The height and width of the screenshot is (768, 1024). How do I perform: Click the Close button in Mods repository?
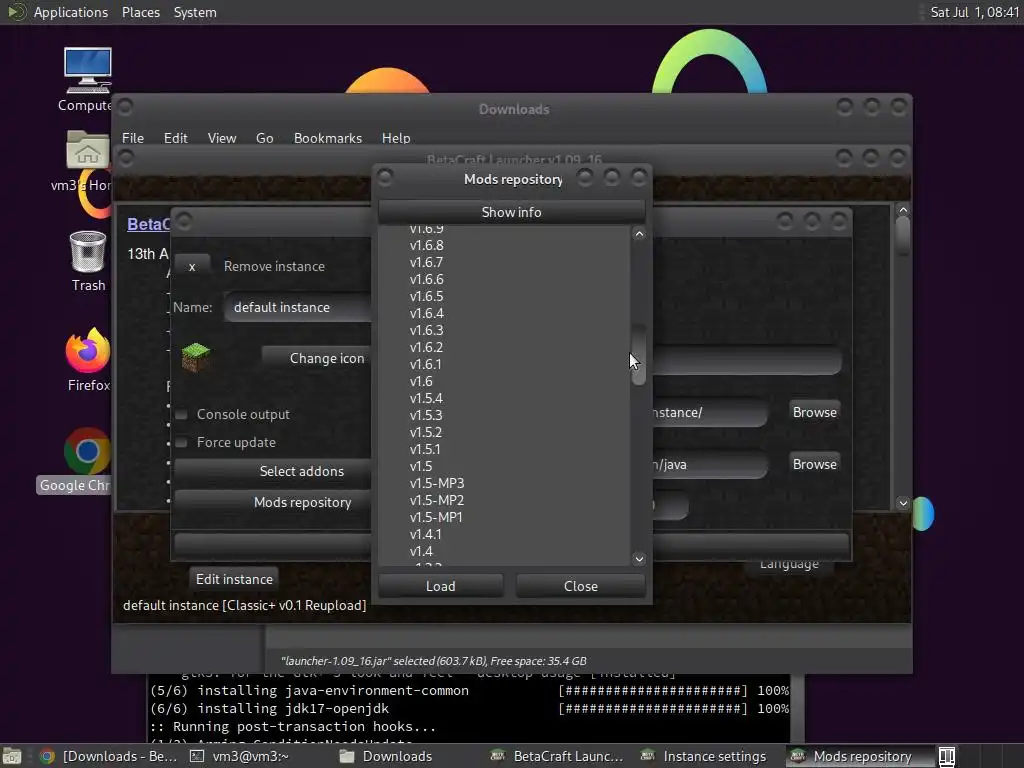581,586
